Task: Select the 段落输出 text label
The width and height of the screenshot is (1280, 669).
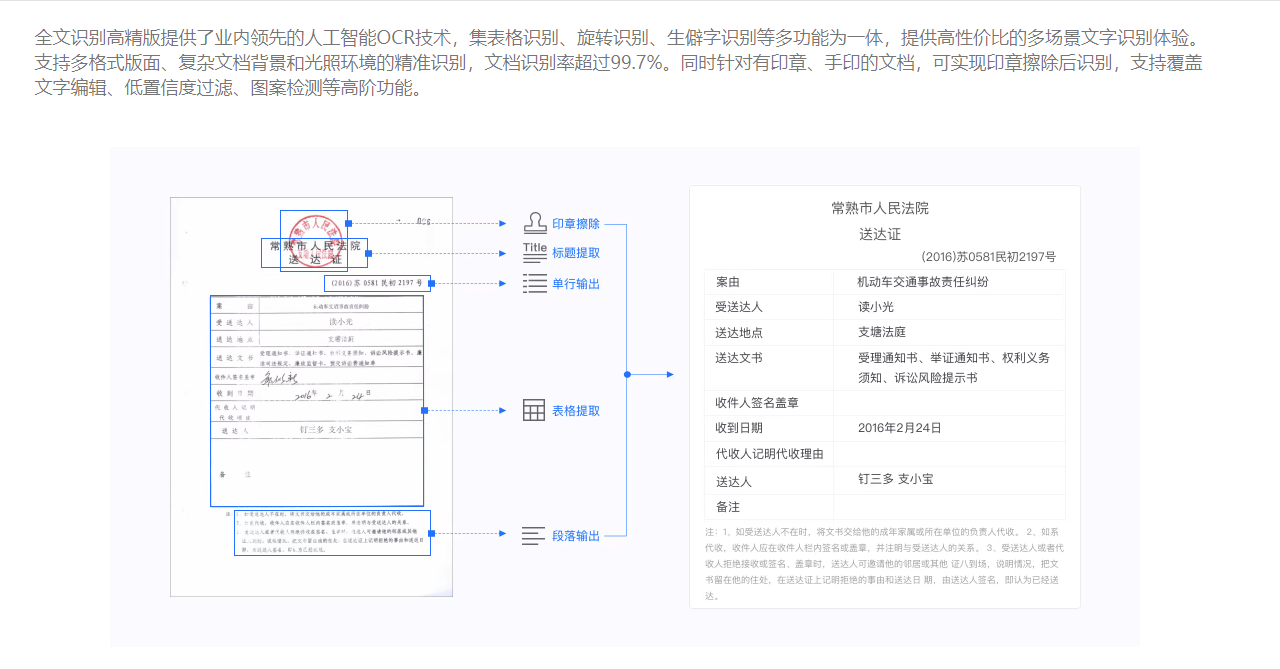Action: point(576,536)
